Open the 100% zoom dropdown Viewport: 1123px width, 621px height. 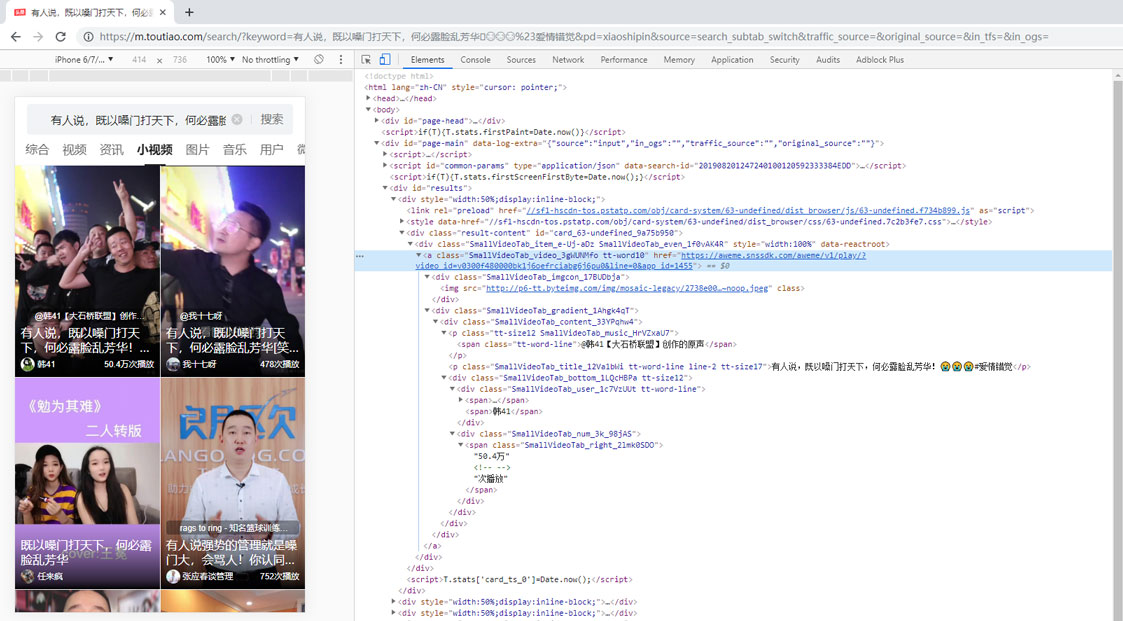coord(219,60)
